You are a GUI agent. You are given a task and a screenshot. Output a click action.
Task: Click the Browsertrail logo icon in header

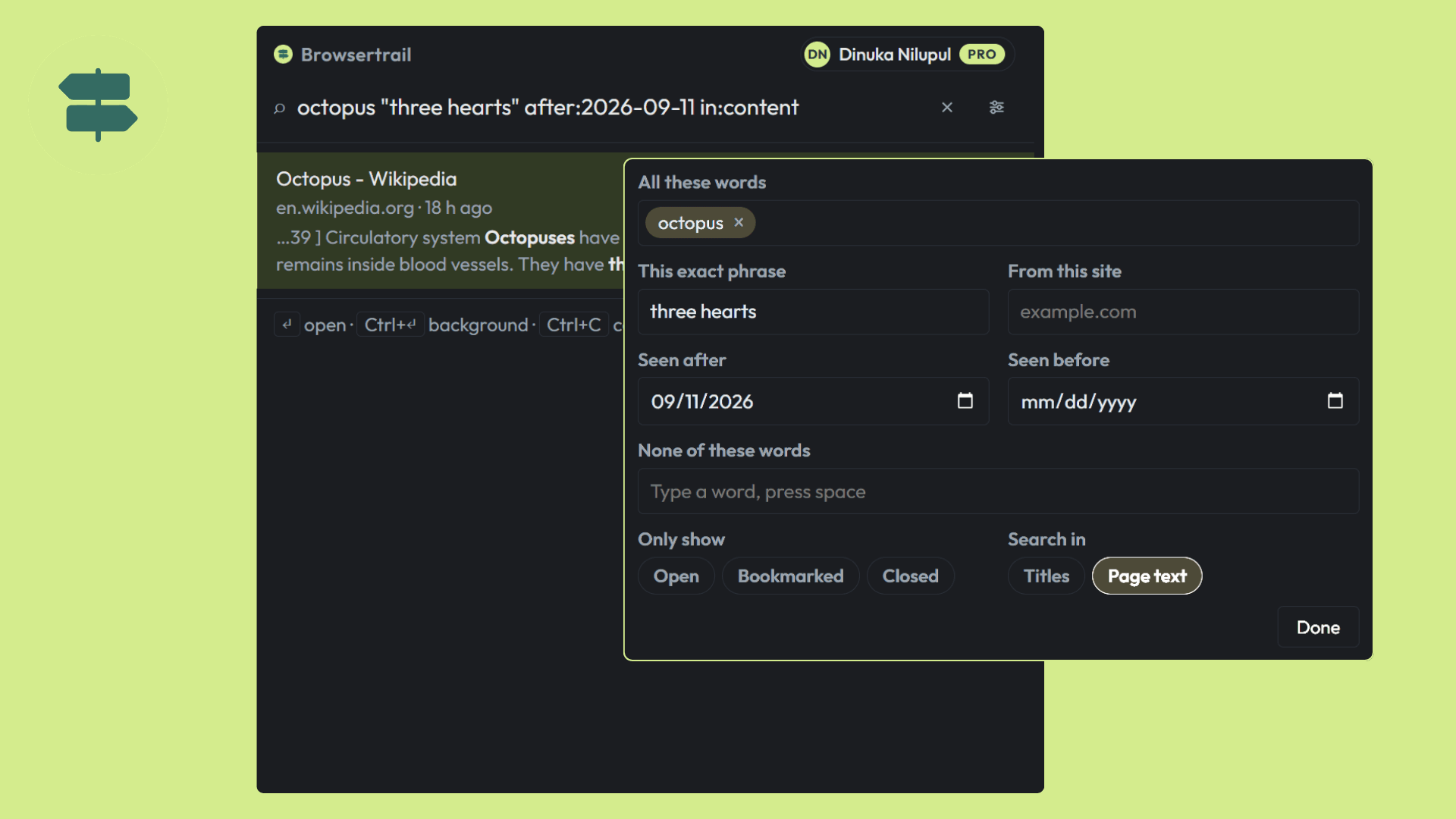[283, 55]
